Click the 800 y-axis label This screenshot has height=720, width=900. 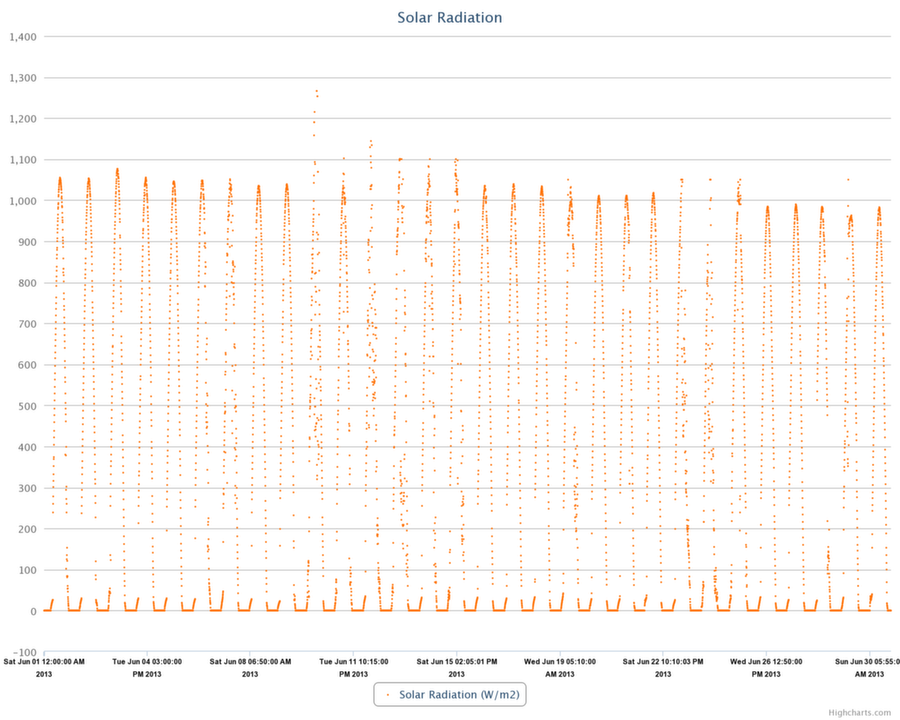click(x=27, y=283)
